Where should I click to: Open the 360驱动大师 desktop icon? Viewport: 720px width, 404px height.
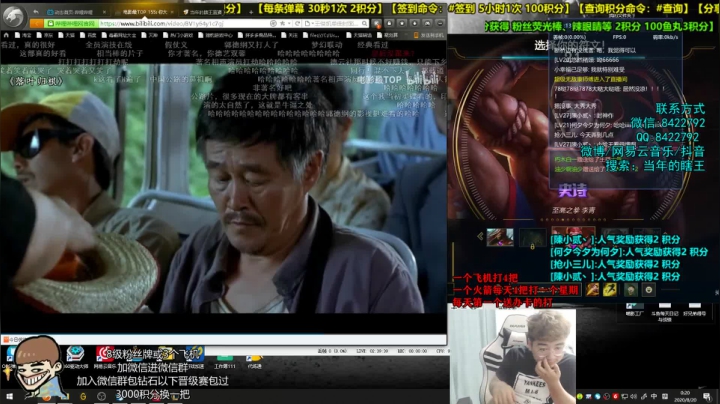pyautogui.click(x=75, y=358)
